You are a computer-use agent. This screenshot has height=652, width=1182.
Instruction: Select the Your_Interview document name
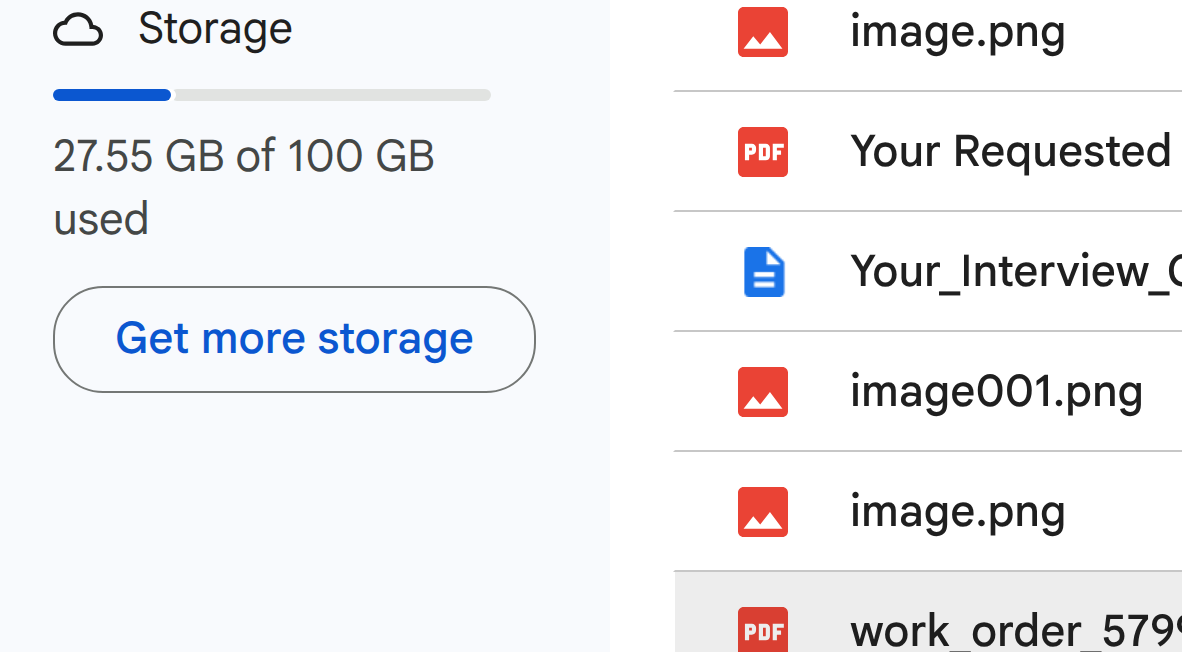pyautogui.click(x=1015, y=271)
